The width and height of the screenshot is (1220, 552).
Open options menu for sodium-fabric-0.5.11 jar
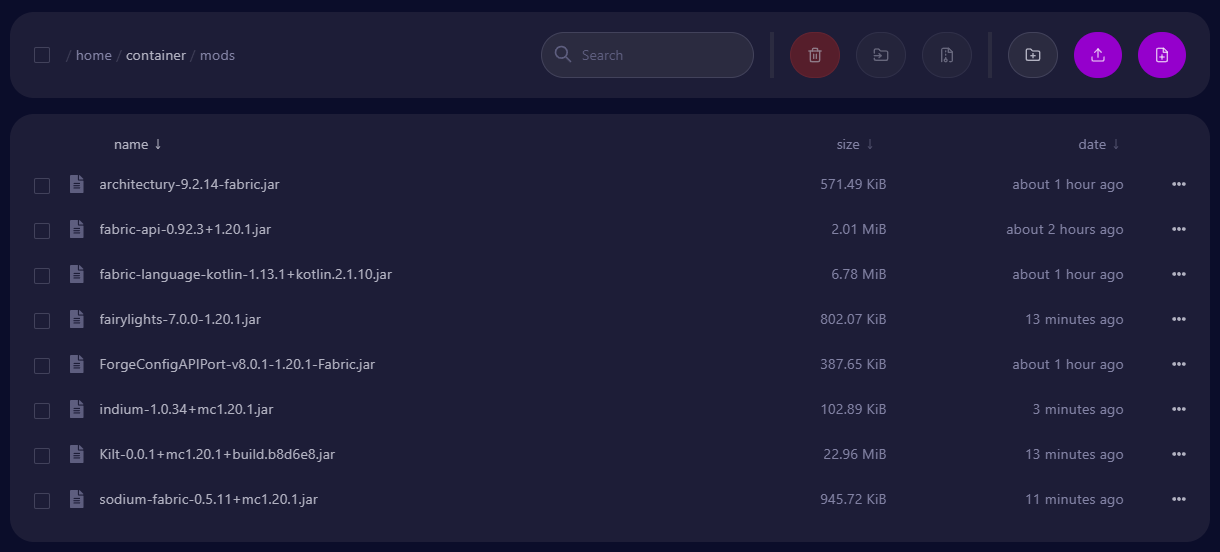1179,499
